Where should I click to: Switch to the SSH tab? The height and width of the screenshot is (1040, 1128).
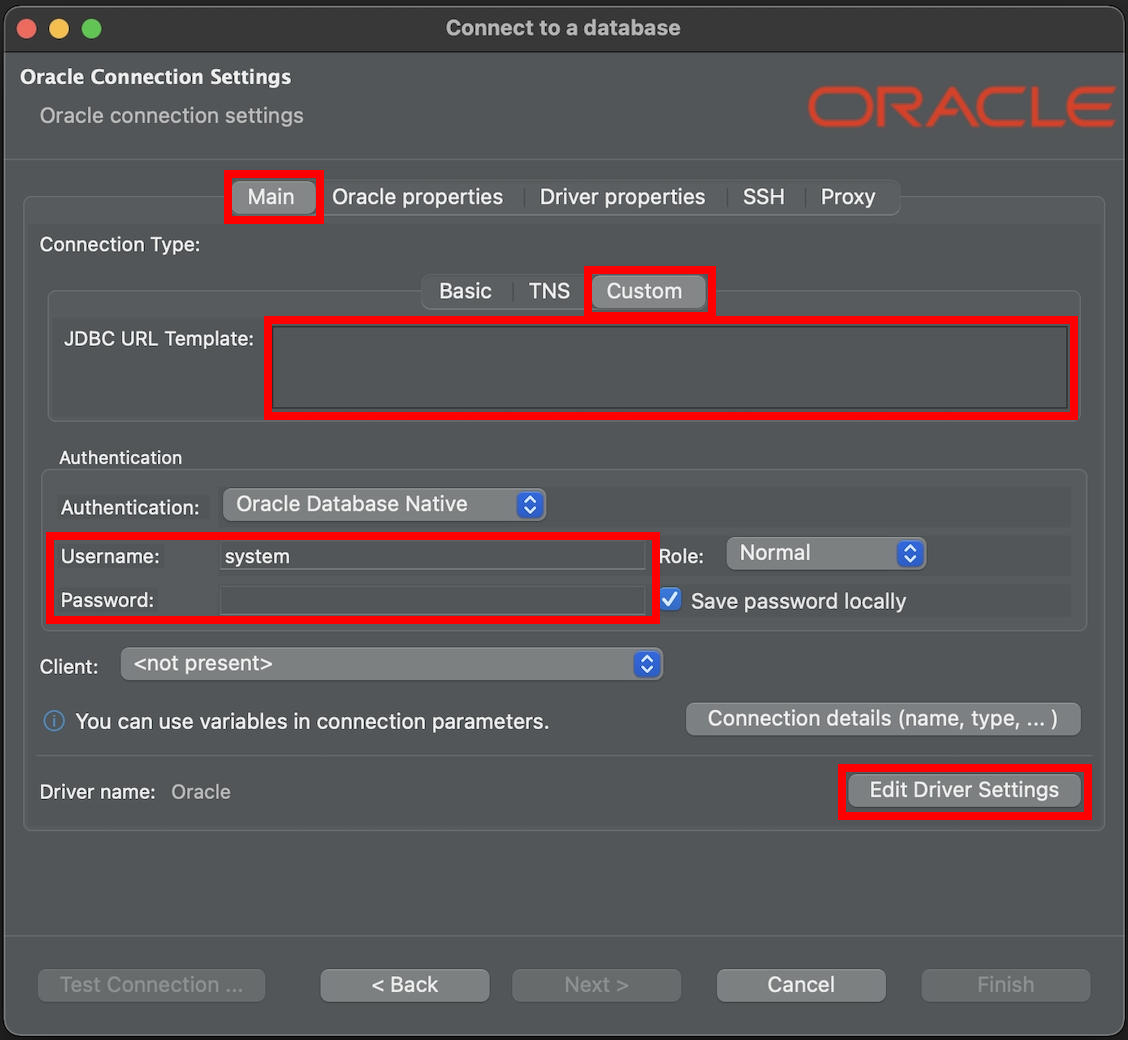763,197
